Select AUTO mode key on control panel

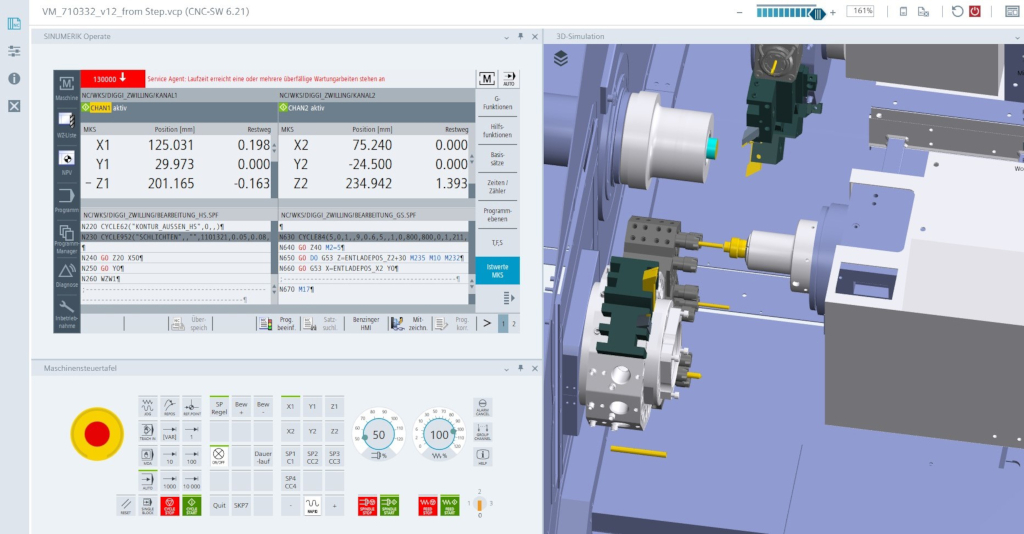(x=148, y=481)
